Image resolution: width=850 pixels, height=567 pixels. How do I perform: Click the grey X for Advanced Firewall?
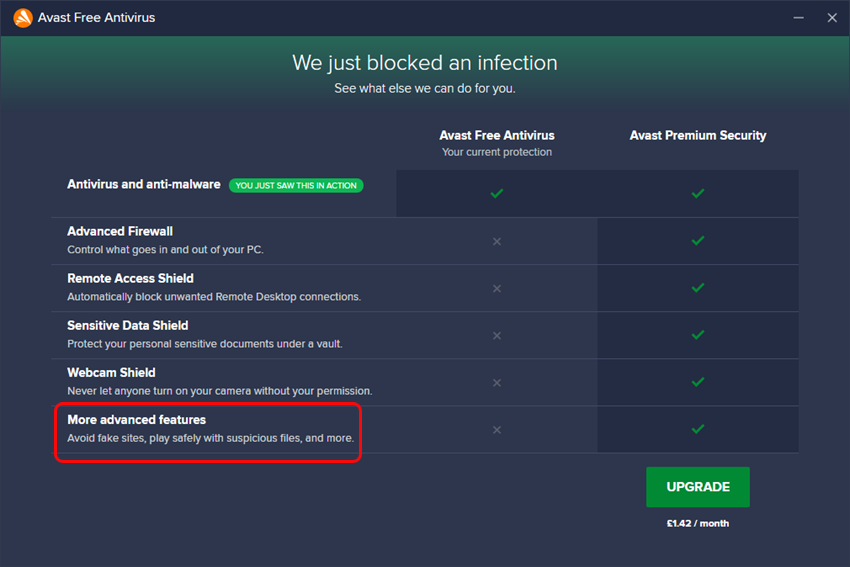pos(497,241)
